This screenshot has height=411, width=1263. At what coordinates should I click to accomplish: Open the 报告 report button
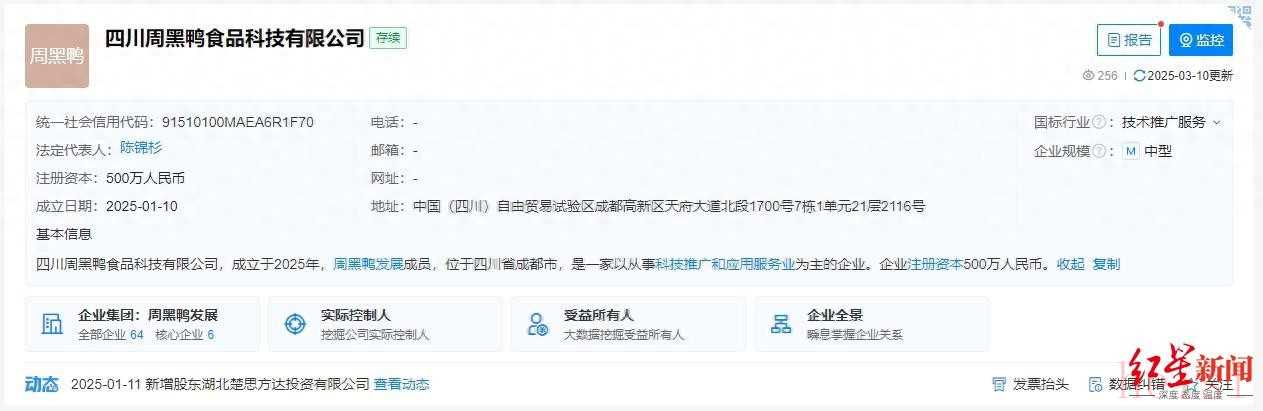(1128, 40)
